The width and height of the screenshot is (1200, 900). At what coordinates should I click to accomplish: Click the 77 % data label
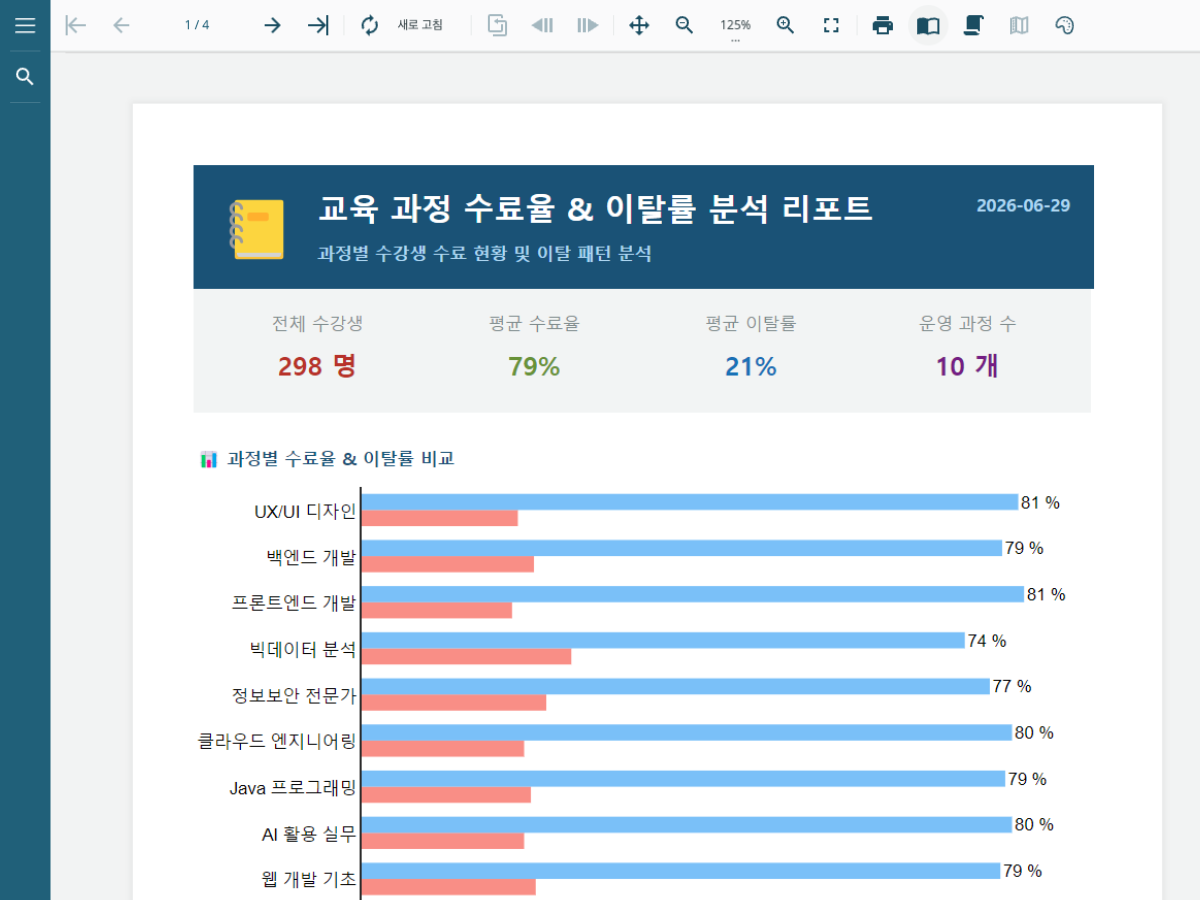[1012, 687]
